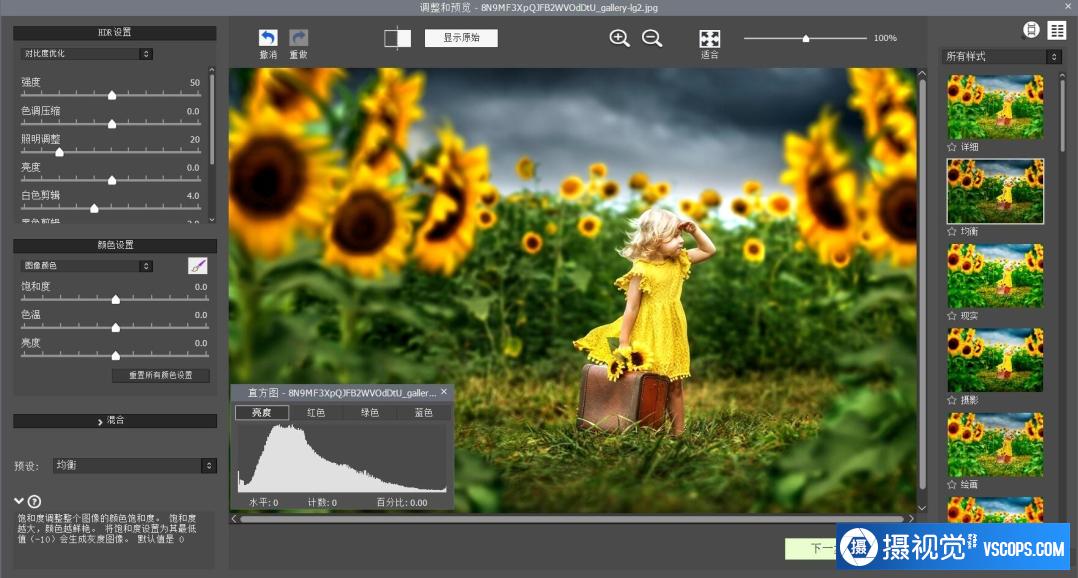
Task: Click preview vertical scrollbar down arrow
Action: pyautogui.click(x=923, y=508)
